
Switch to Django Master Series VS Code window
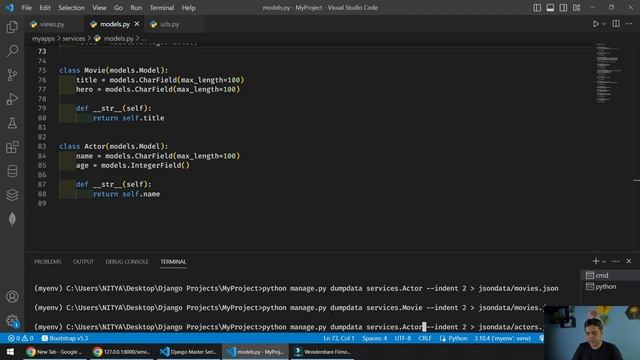coord(188,352)
